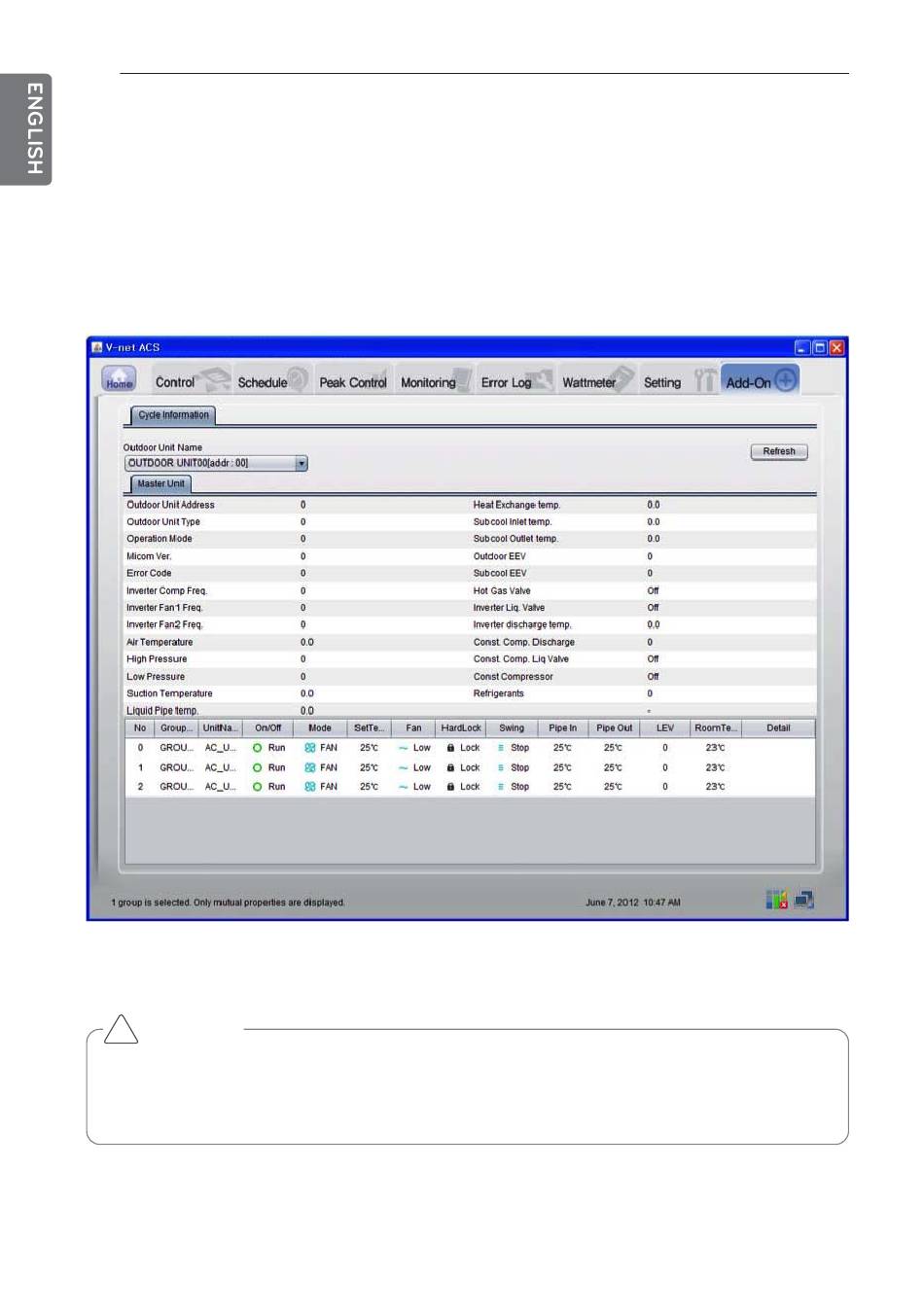Click the swing Stop icon in row 0
The width and height of the screenshot is (924, 1311).
501,748
